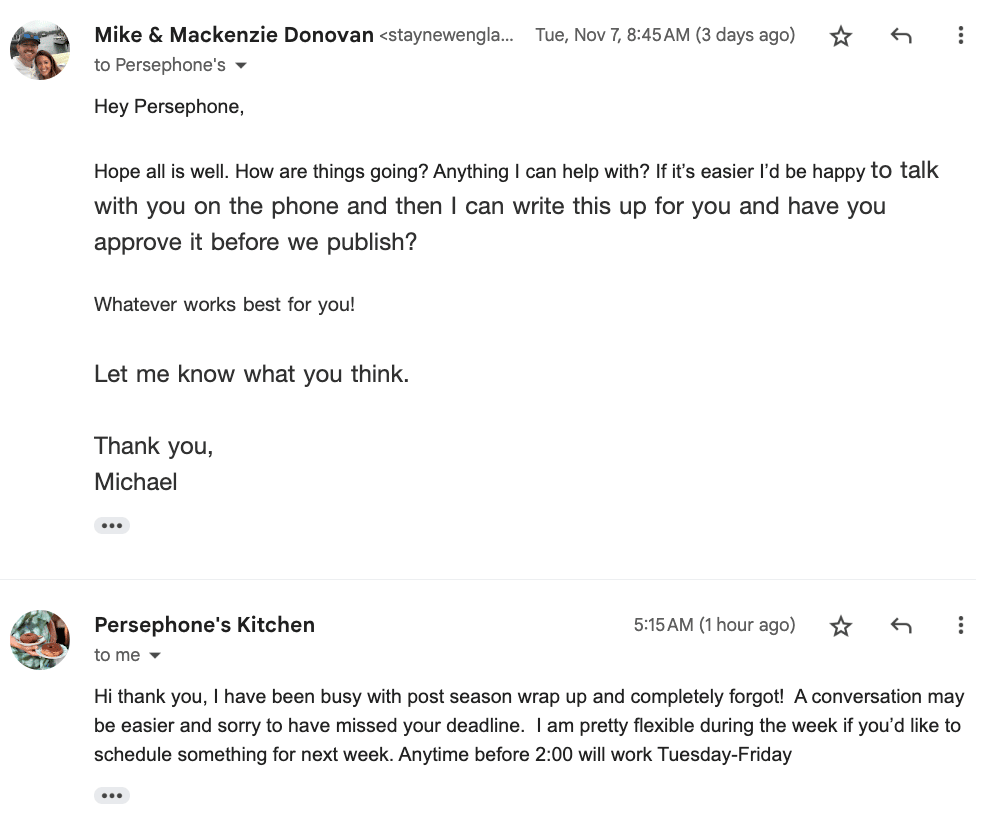Show trimmed content under Michael's signature
This screenshot has width=1000, height=832.
(112, 525)
